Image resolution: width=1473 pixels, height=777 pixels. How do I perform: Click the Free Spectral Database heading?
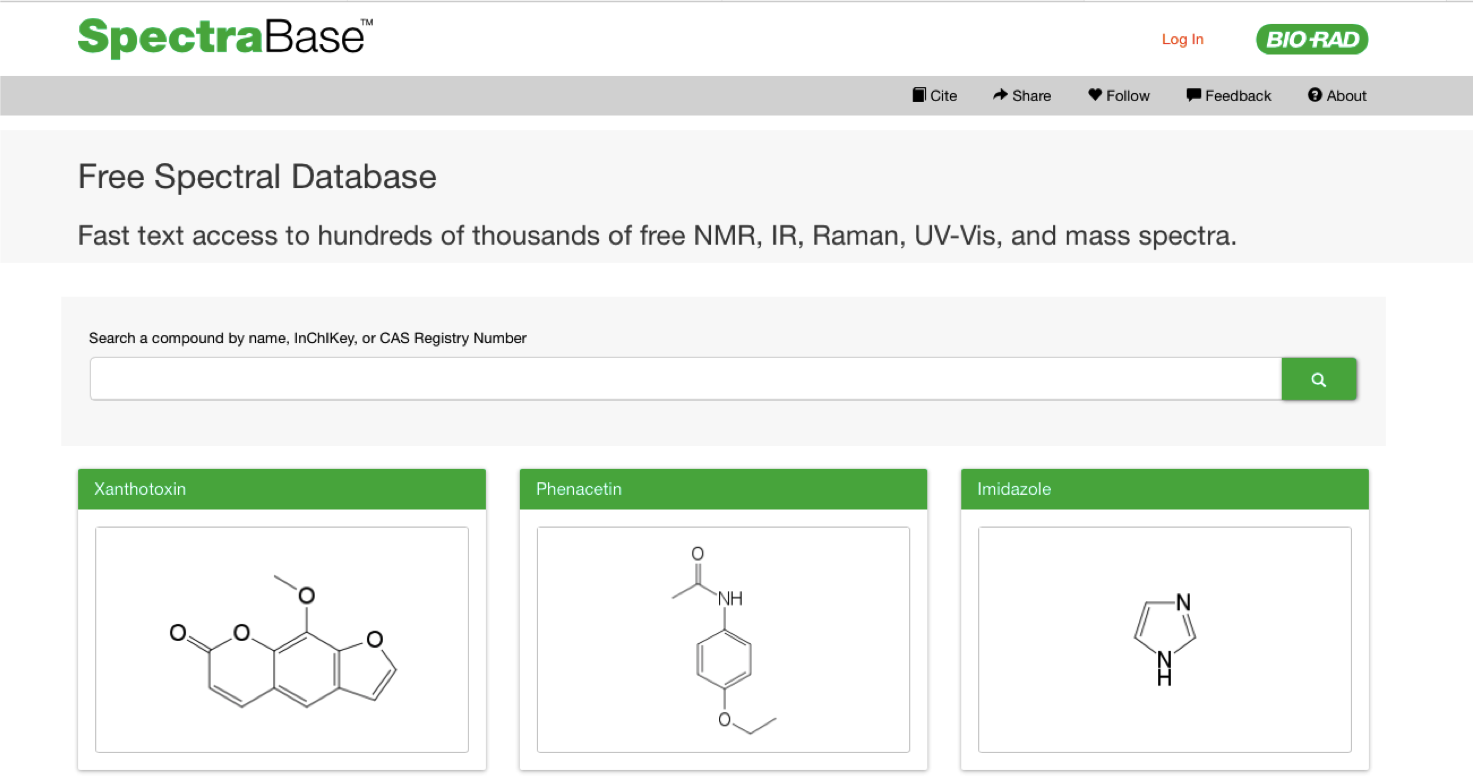tap(257, 176)
